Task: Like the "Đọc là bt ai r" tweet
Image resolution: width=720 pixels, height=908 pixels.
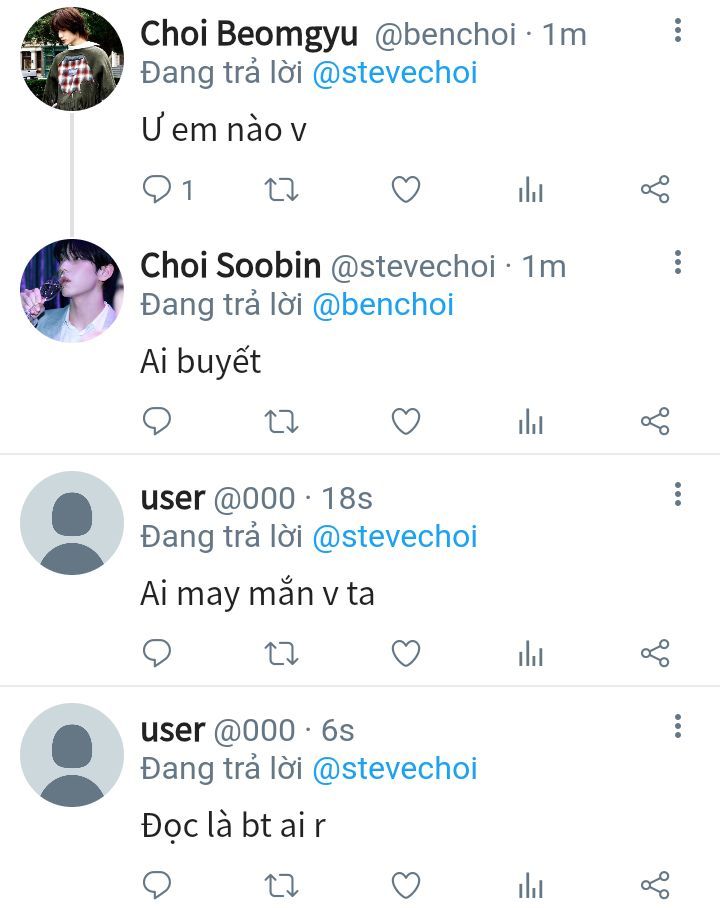Action: (x=406, y=885)
